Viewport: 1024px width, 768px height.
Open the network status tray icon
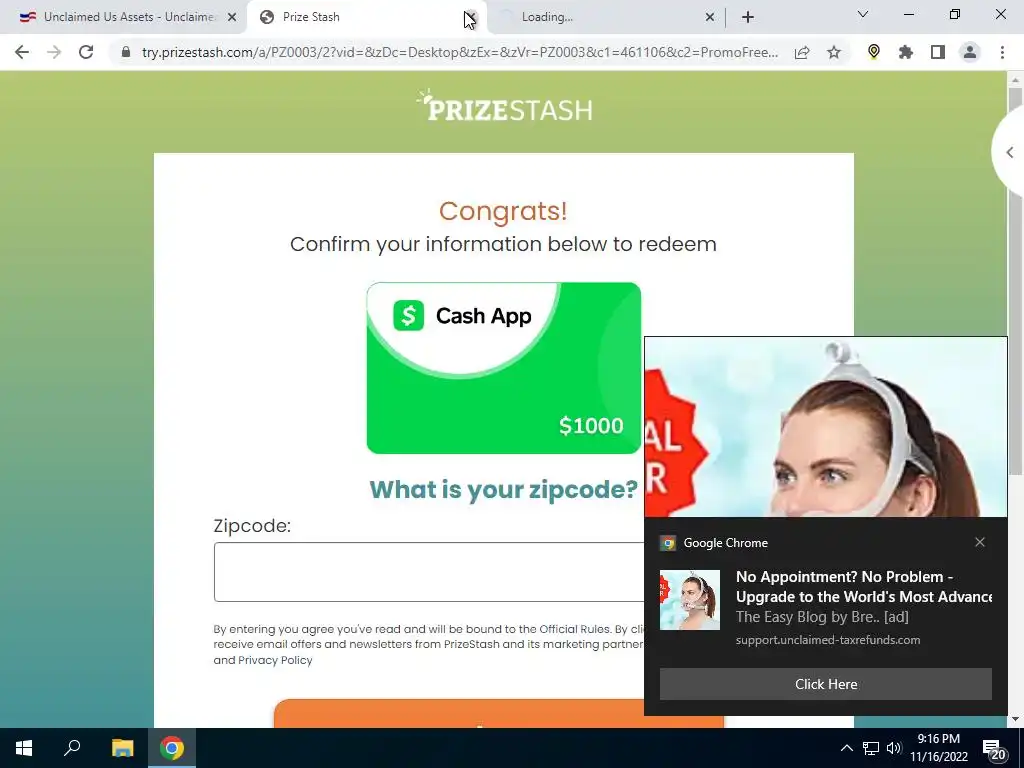coord(871,748)
